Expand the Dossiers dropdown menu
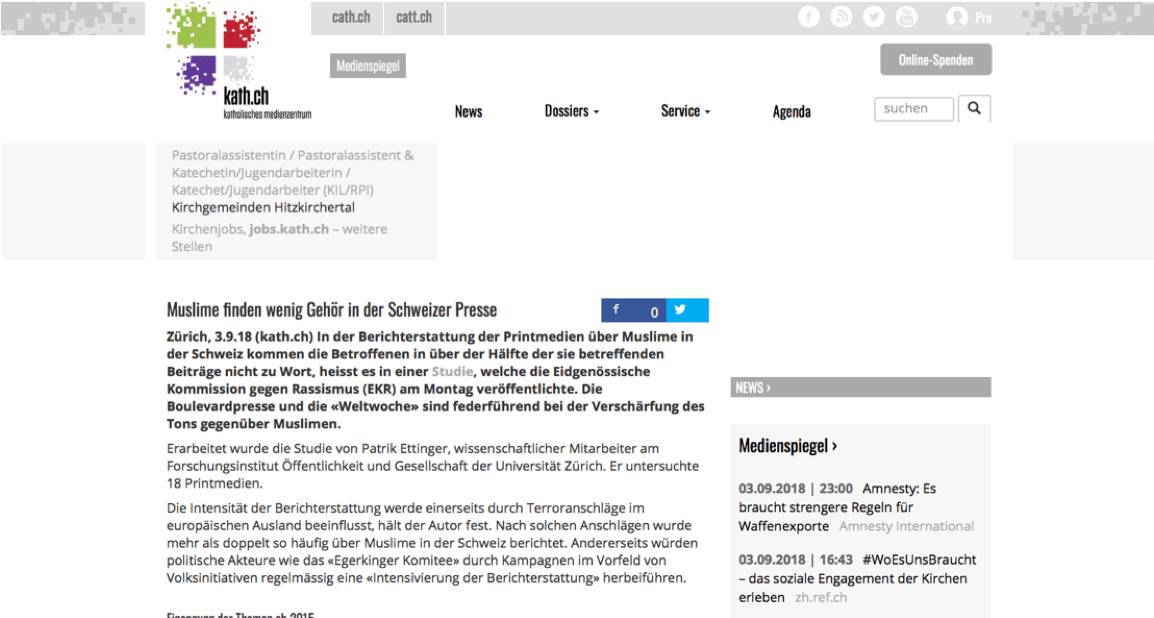 coord(572,111)
